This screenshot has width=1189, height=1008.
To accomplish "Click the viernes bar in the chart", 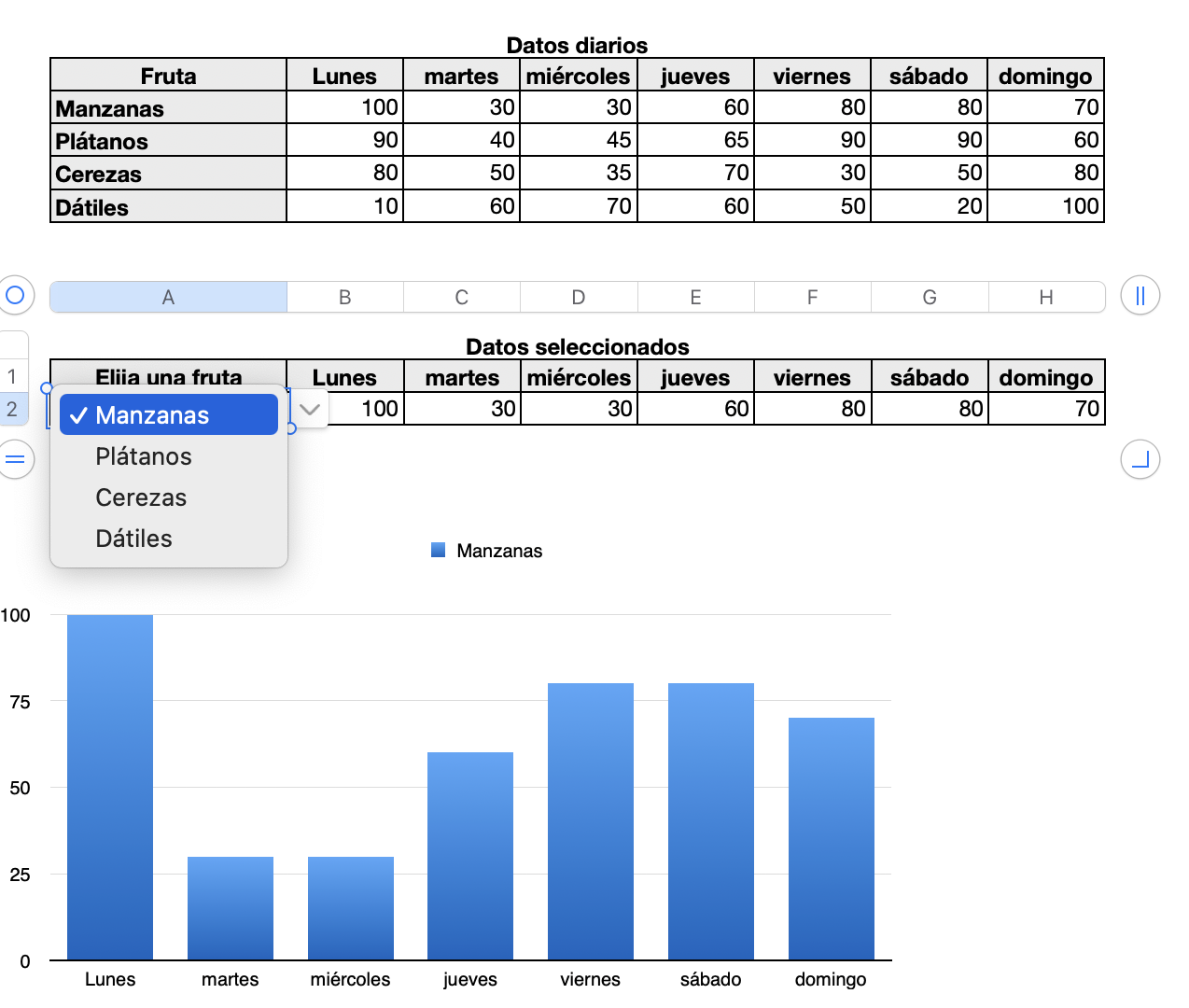I will 591,821.
